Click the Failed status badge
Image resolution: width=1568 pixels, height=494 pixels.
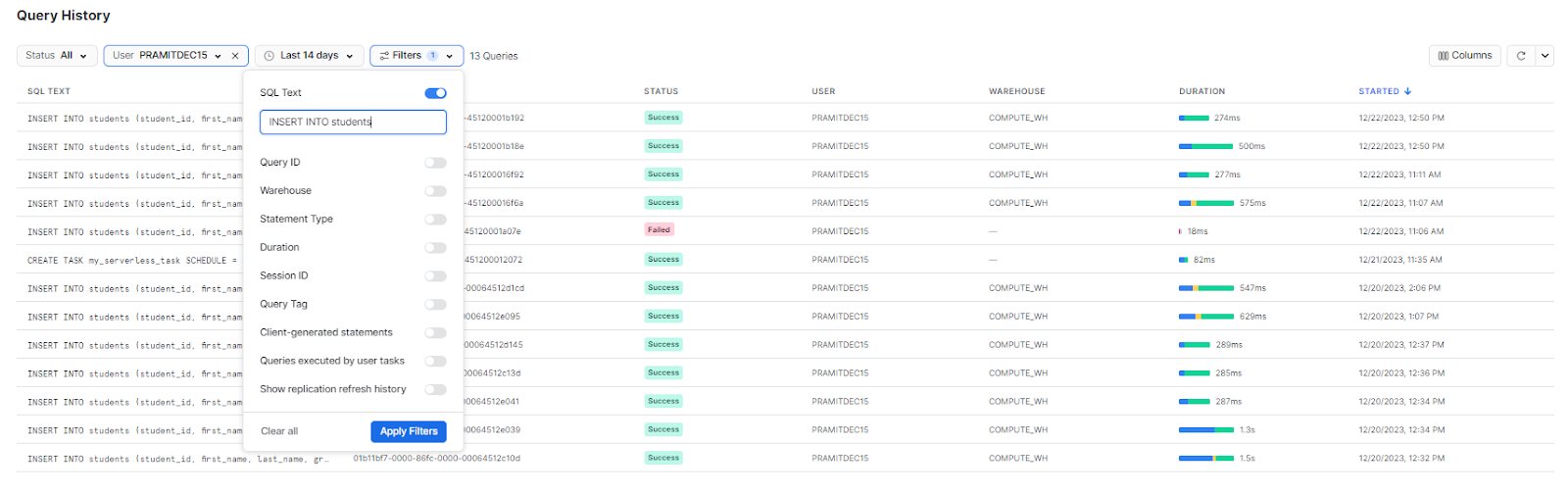[x=659, y=230]
